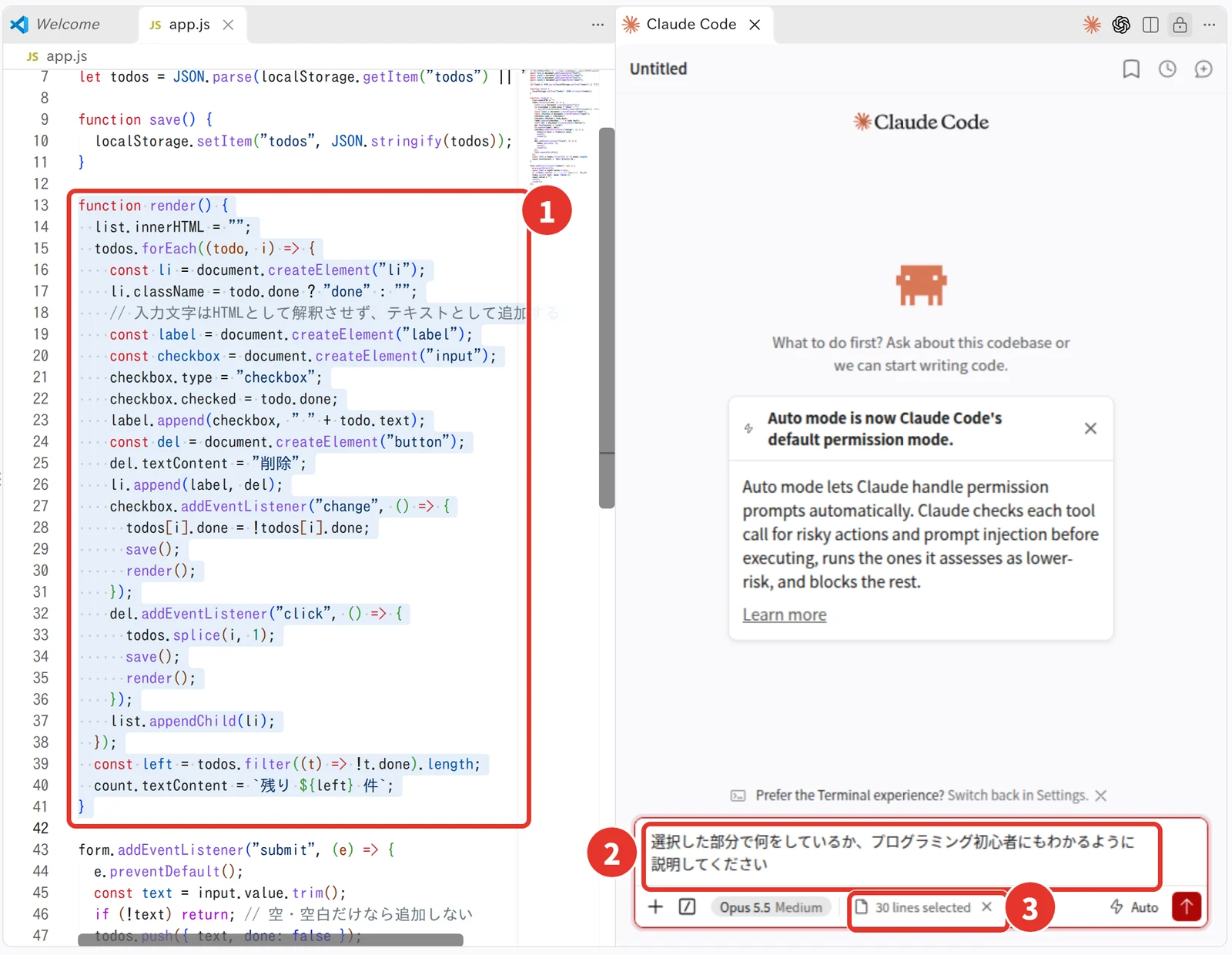Click the code minimap preview

click(x=560, y=127)
